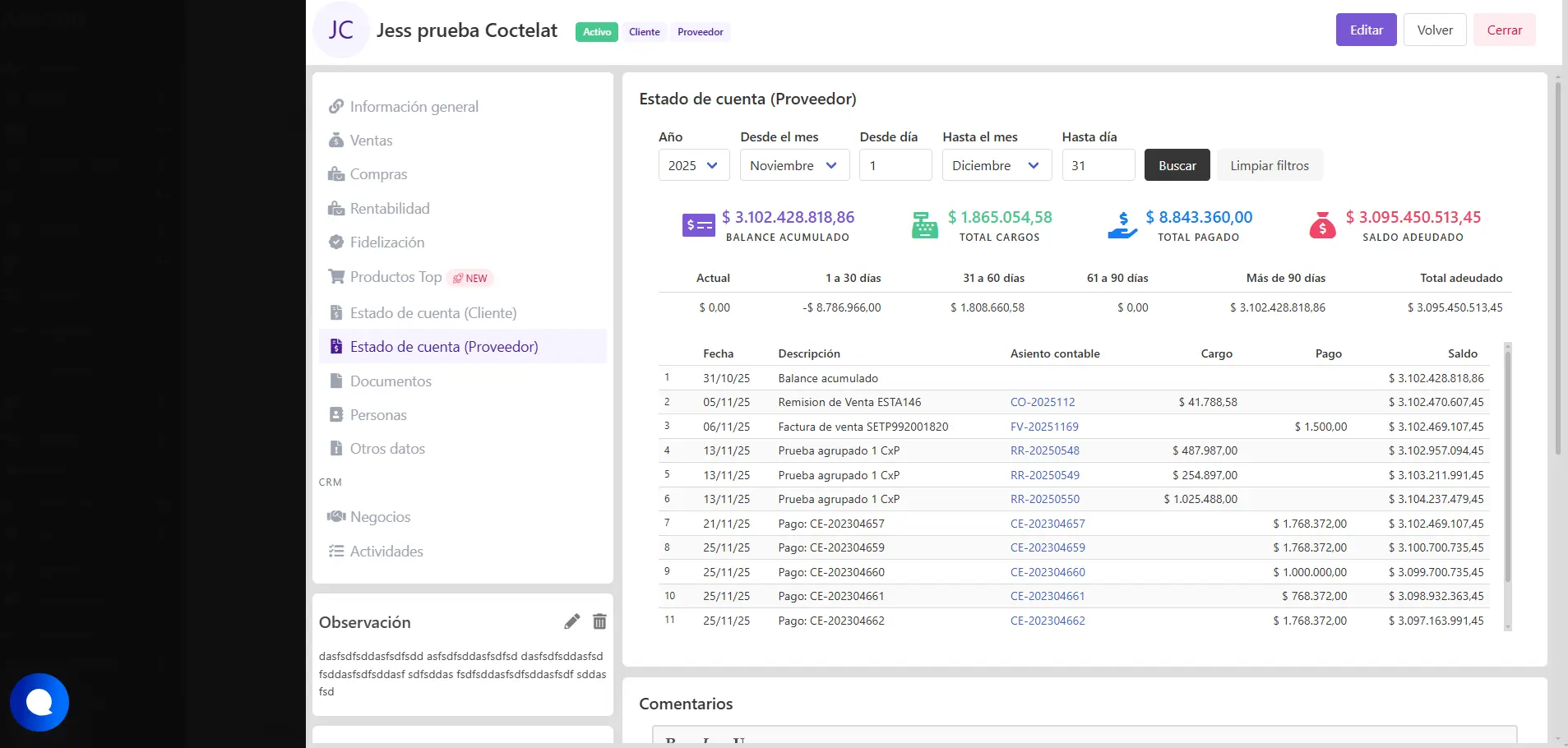
Task: Go to the Rentabilidad section
Action: tap(389, 209)
